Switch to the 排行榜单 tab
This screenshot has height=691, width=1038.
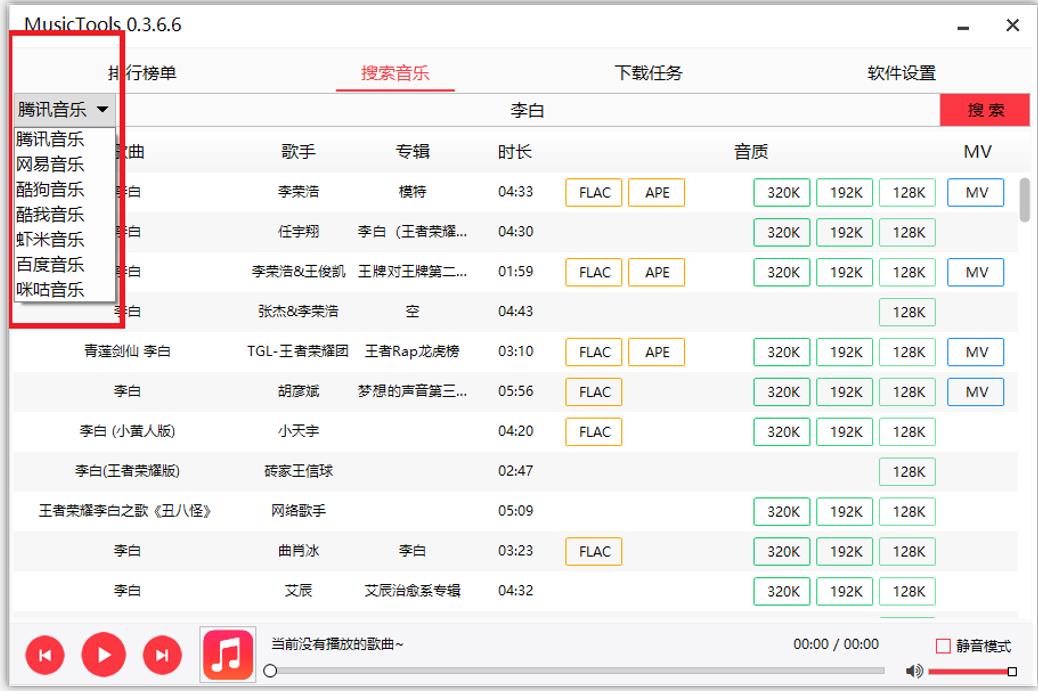142,73
